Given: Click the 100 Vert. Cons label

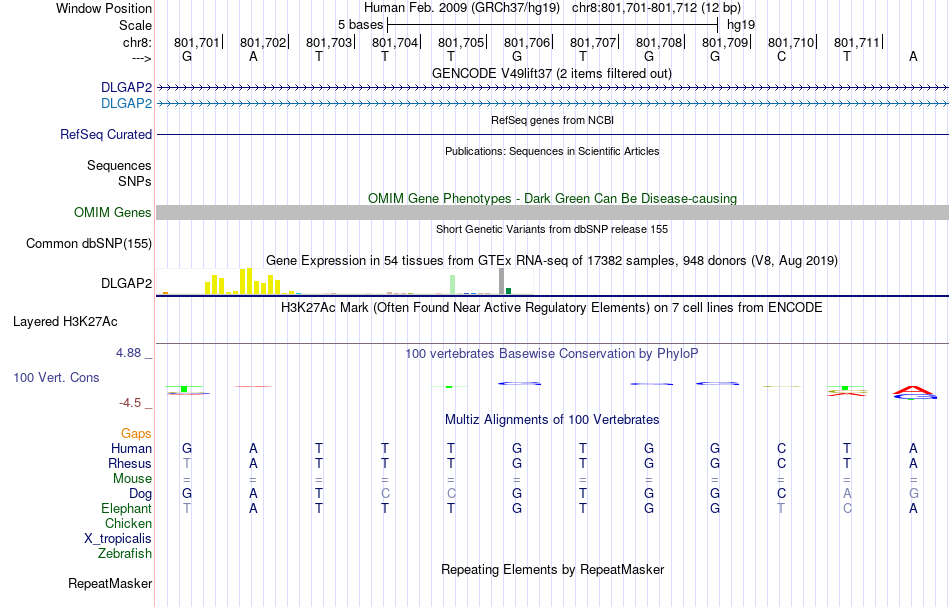Looking at the screenshot, I should [x=56, y=377].
